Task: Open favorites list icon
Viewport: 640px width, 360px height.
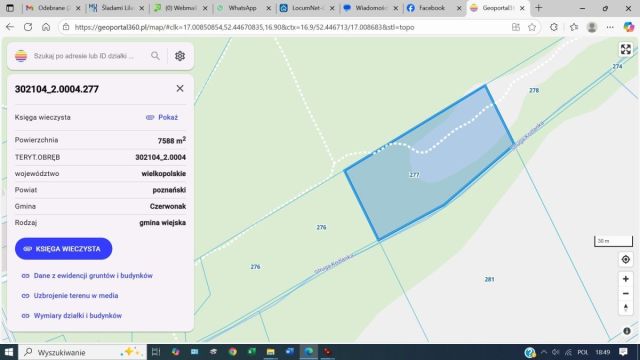Action: [574, 27]
